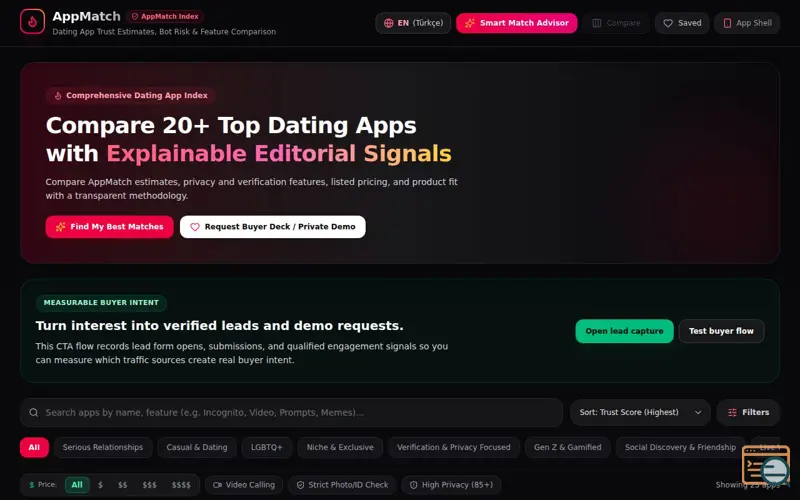Select the Casual & Dating category

pos(197,447)
